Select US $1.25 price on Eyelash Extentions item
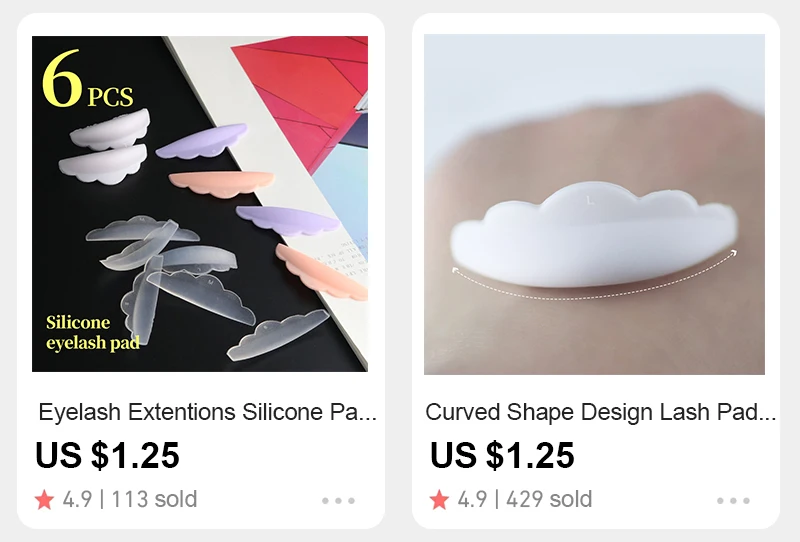This screenshot has height=542, width=800. click(108, 455)
